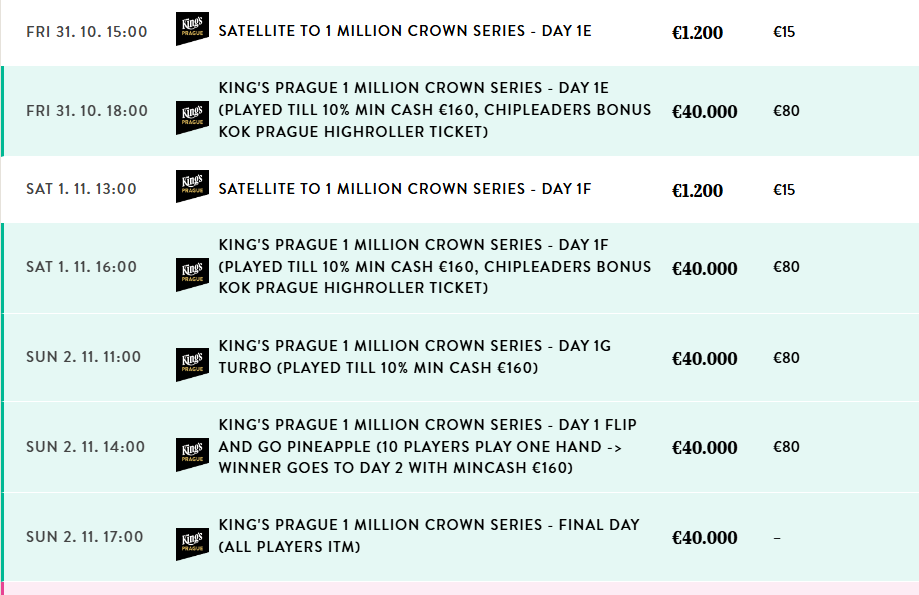Click King's Prague logo beside Satellite Day 1F
The width and height of the screenshot is (919, 595).
[x=192, y=187]
